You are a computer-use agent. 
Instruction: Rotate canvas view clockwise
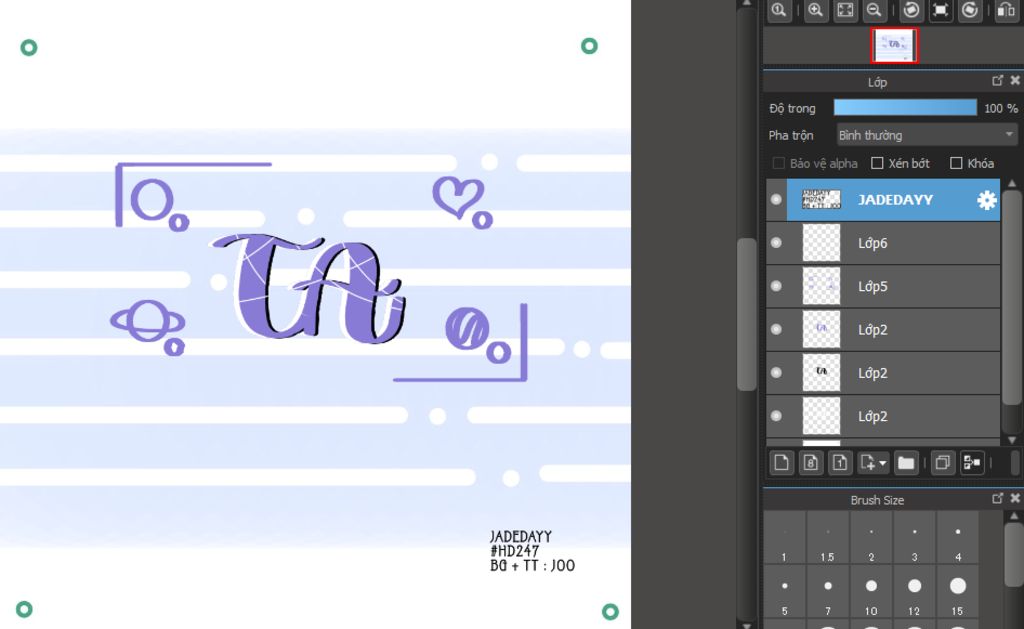pos(970,10)
